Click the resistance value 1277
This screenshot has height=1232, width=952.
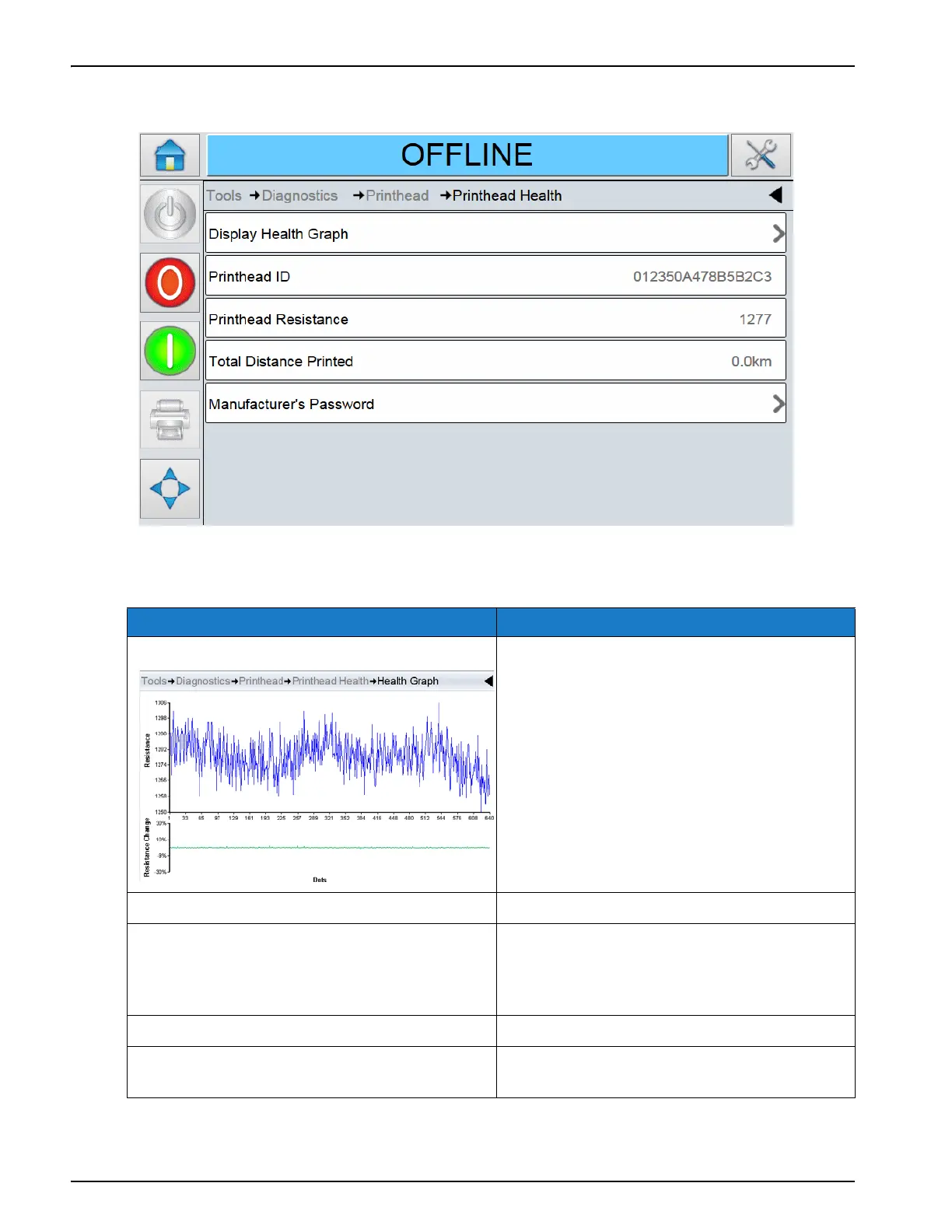pyautogui.click(x=755, y=320)
